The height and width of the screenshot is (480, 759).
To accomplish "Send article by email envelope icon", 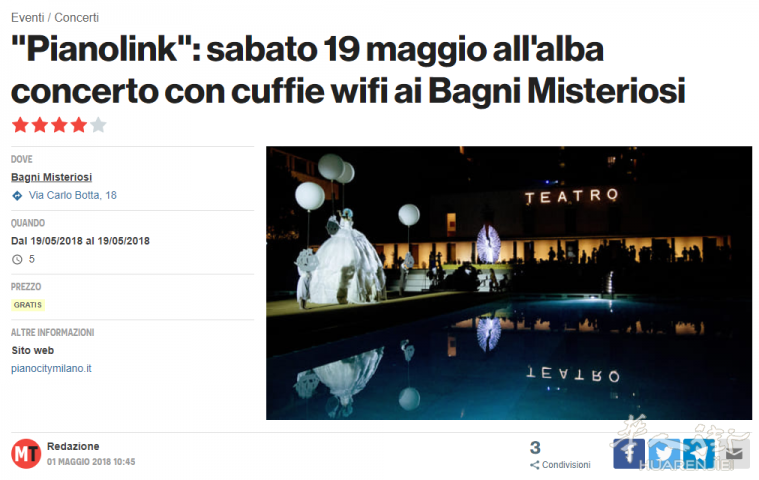I will (734, 453).
